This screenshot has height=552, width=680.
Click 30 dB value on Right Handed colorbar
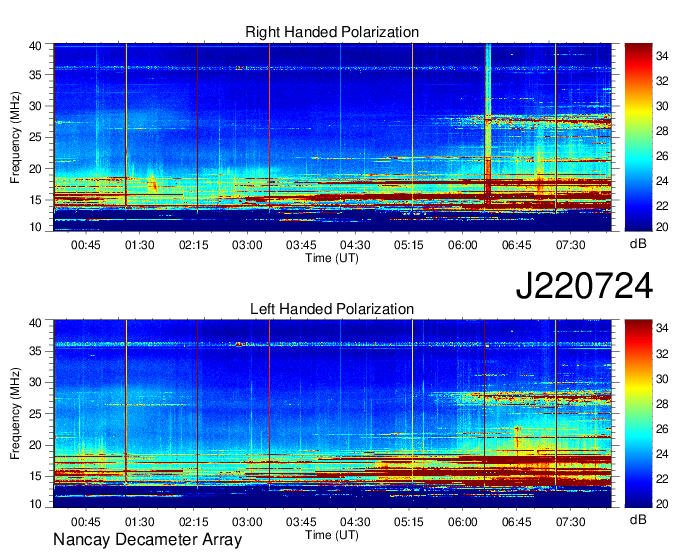click(x=662, y=106)
